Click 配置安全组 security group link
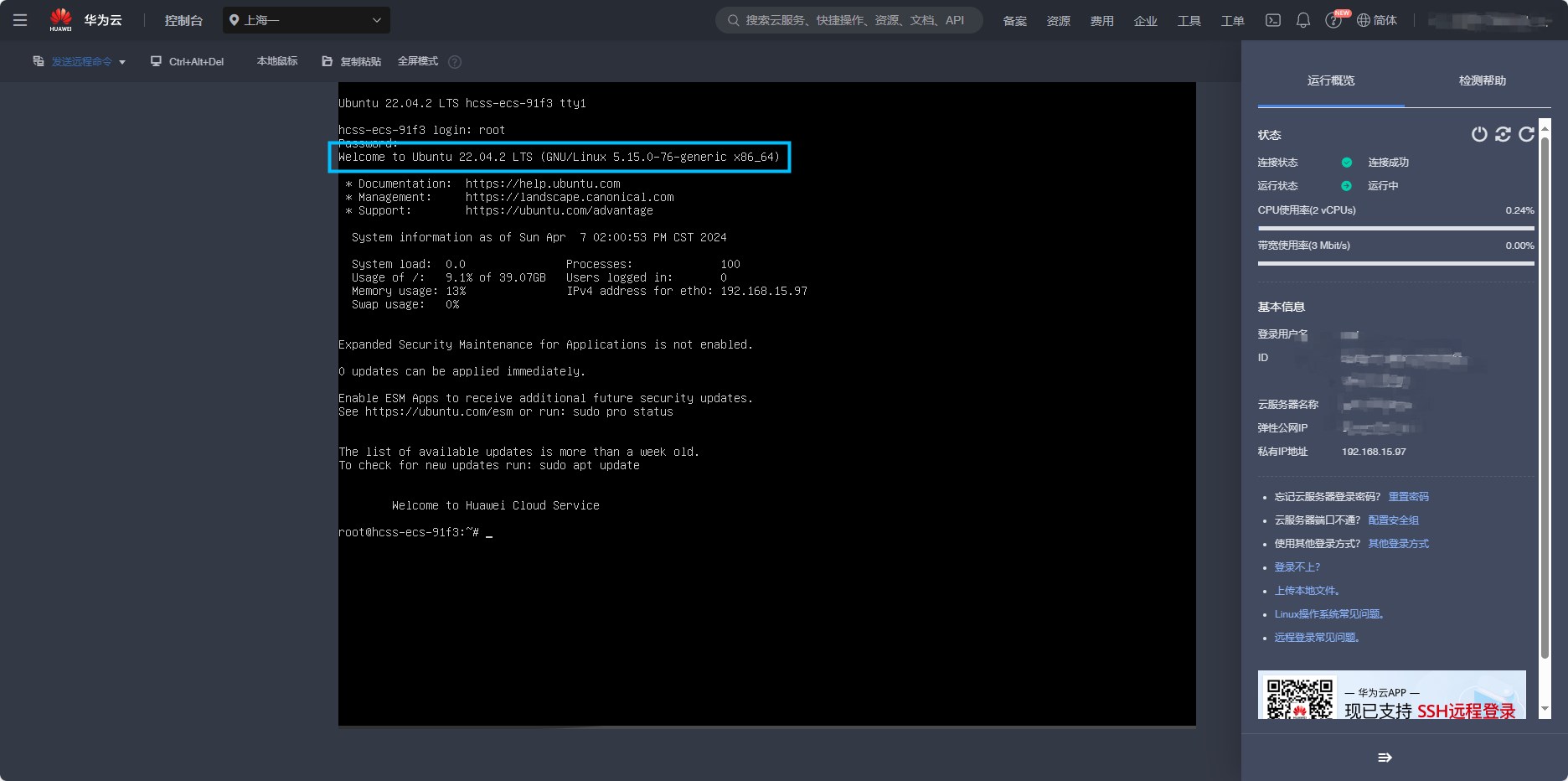The image size is (1568, 781). click(1393, 520)
